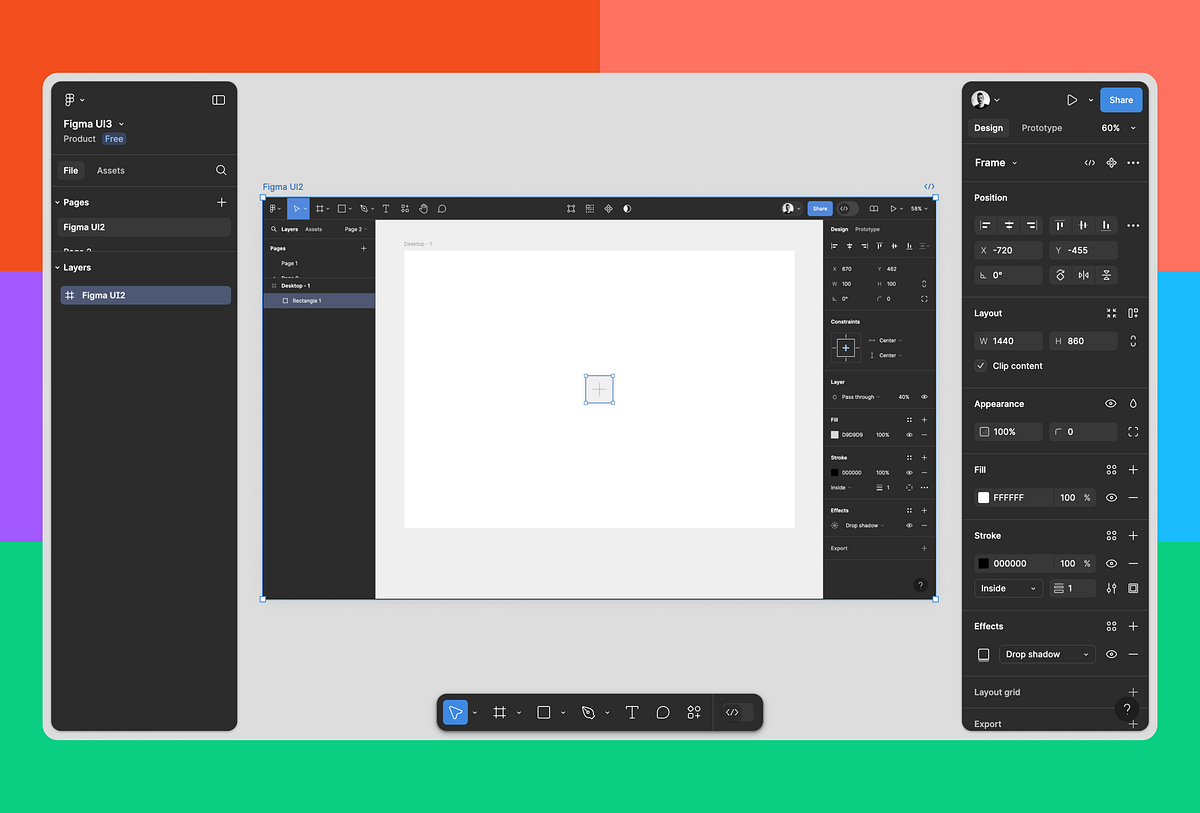Click the align right icon in Position
This screenshot has height=813, width=1200.
1032,225
